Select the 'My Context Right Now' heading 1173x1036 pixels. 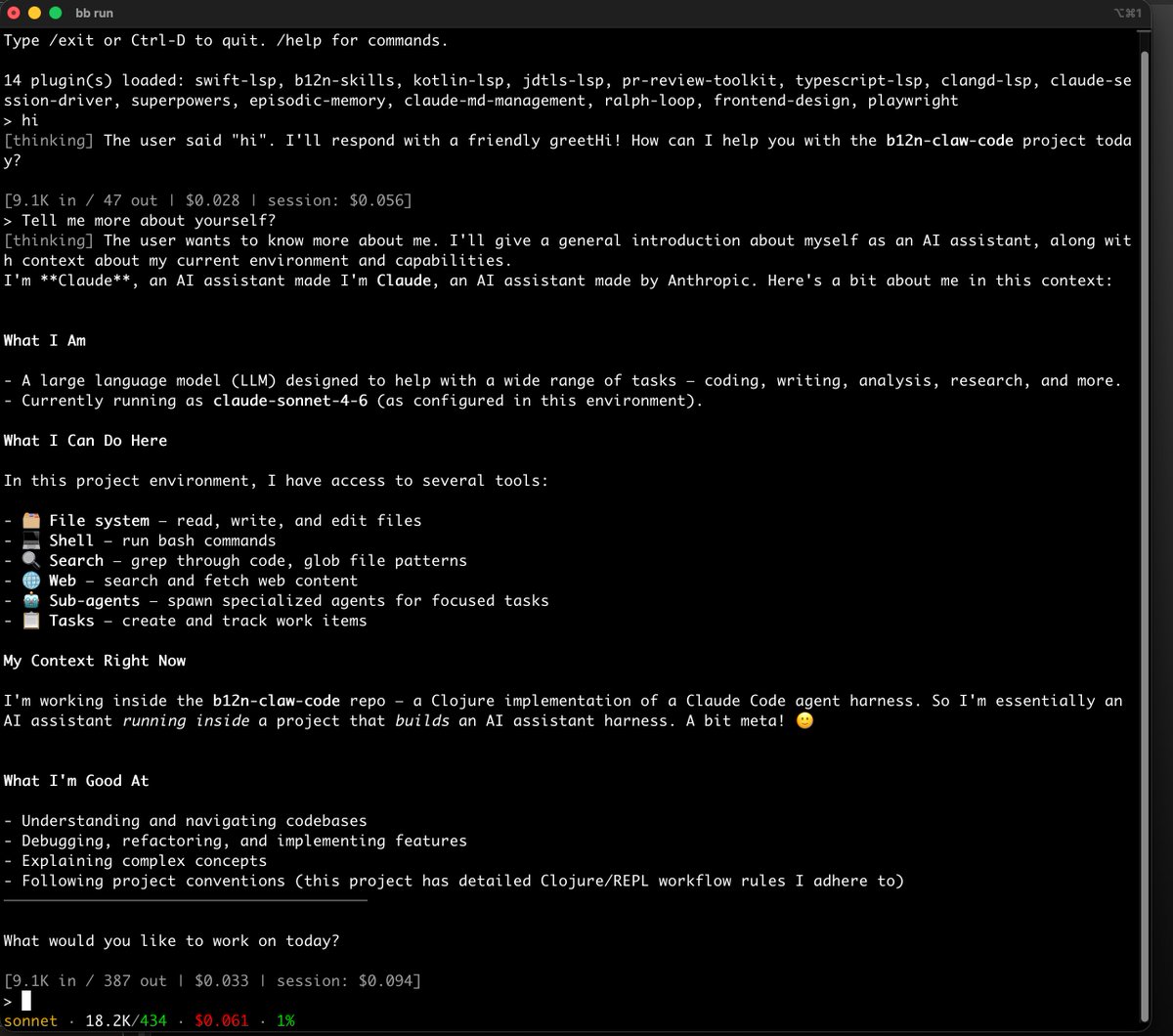pyautogui.click(x=94, y=661)
